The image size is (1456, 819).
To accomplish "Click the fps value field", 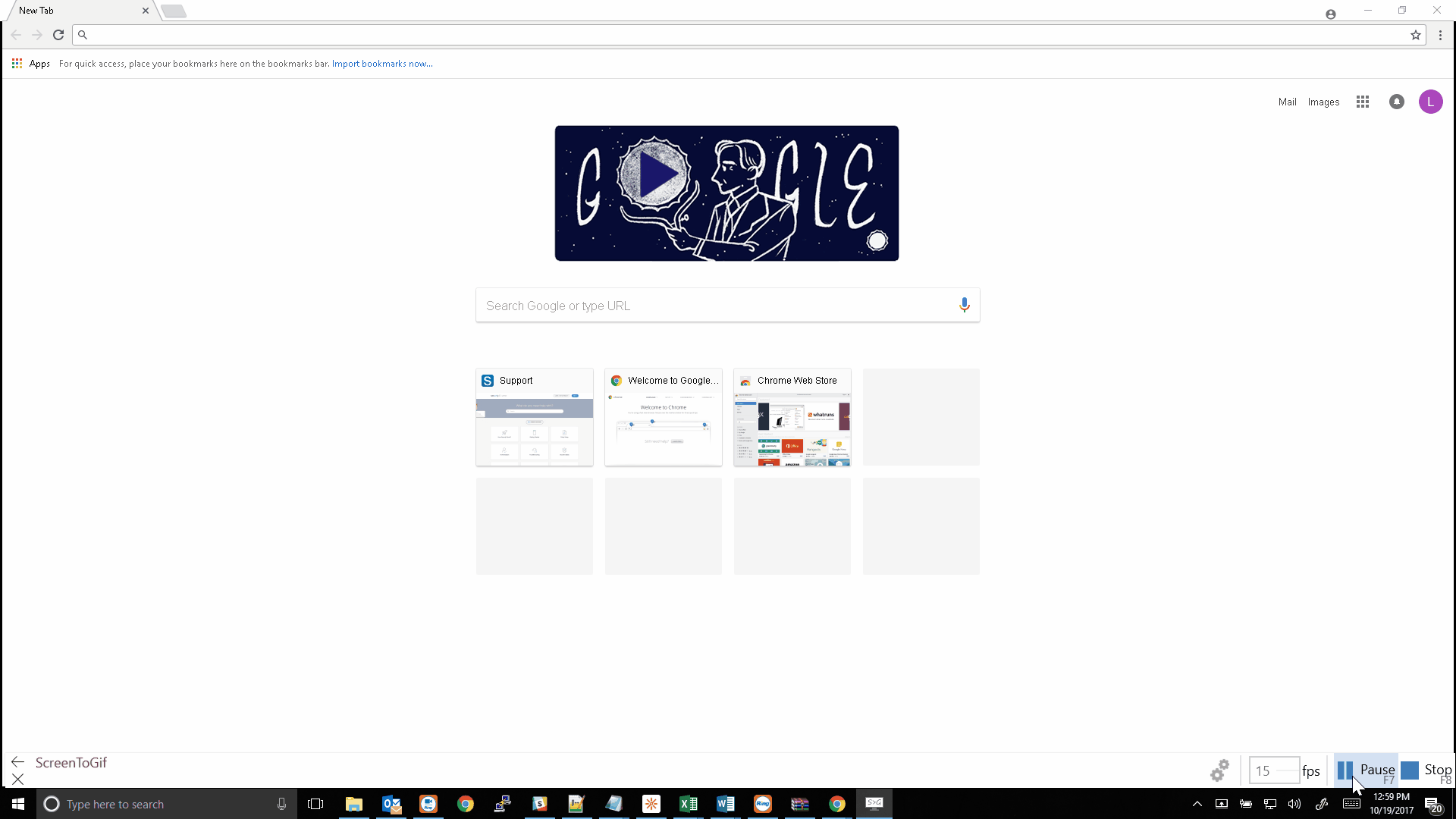I will click(1274, 770).
